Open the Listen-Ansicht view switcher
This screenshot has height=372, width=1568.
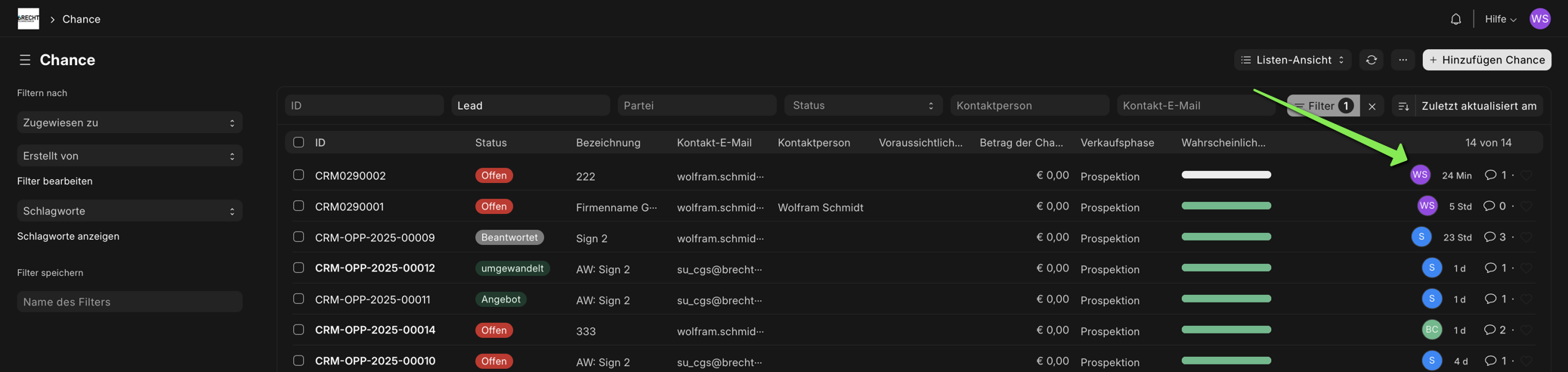click(1292, 60)
